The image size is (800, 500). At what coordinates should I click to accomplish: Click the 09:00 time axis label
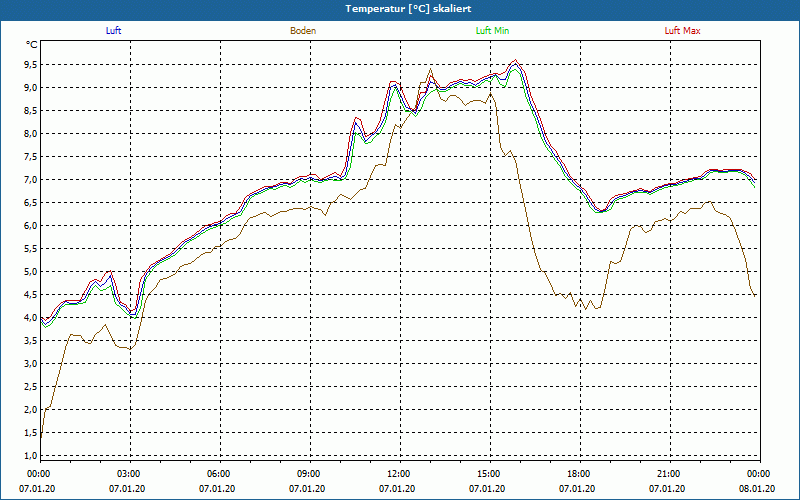click(310, 474)
